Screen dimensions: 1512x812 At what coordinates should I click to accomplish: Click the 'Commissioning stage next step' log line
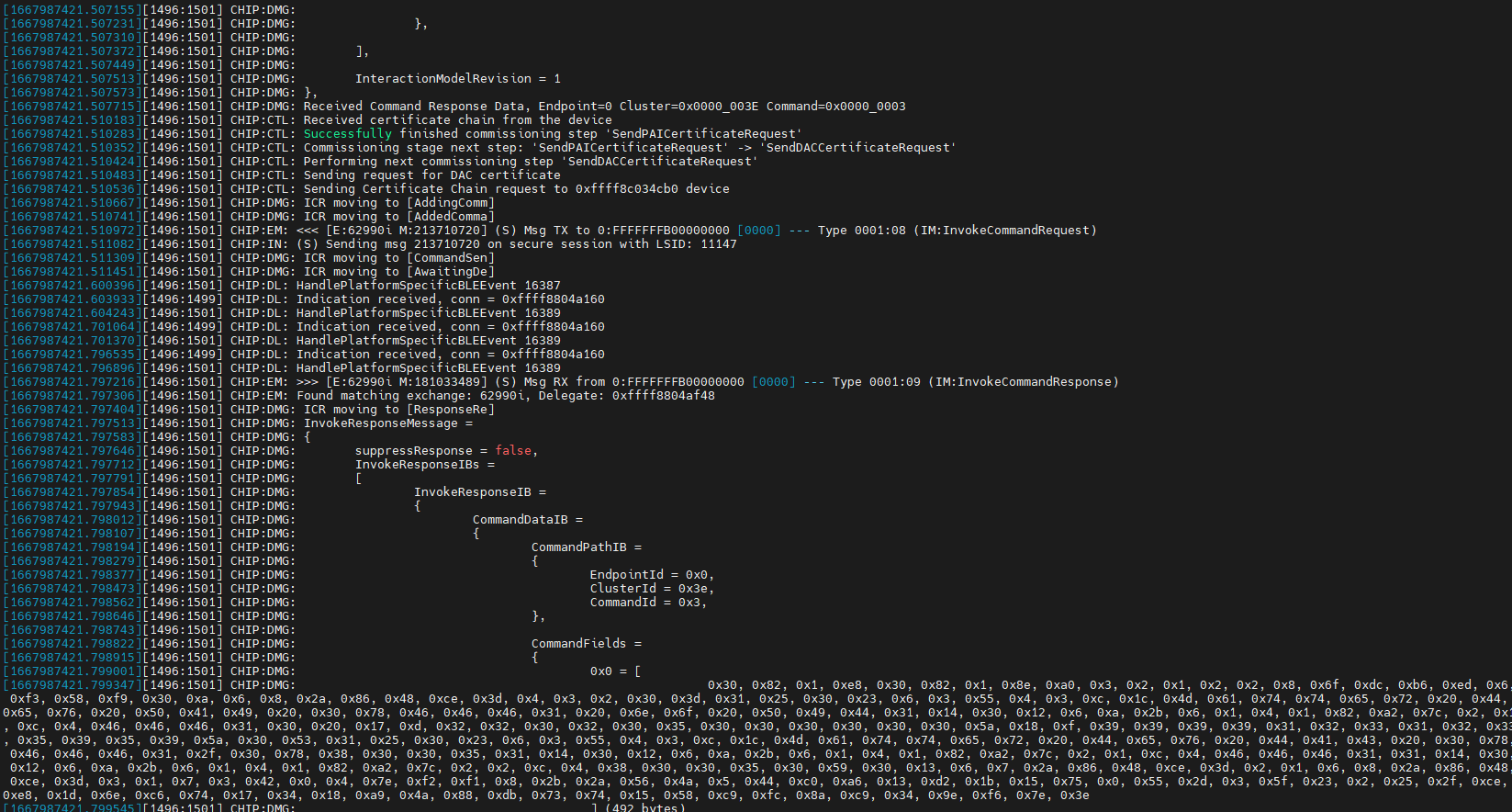coord(630,148)
